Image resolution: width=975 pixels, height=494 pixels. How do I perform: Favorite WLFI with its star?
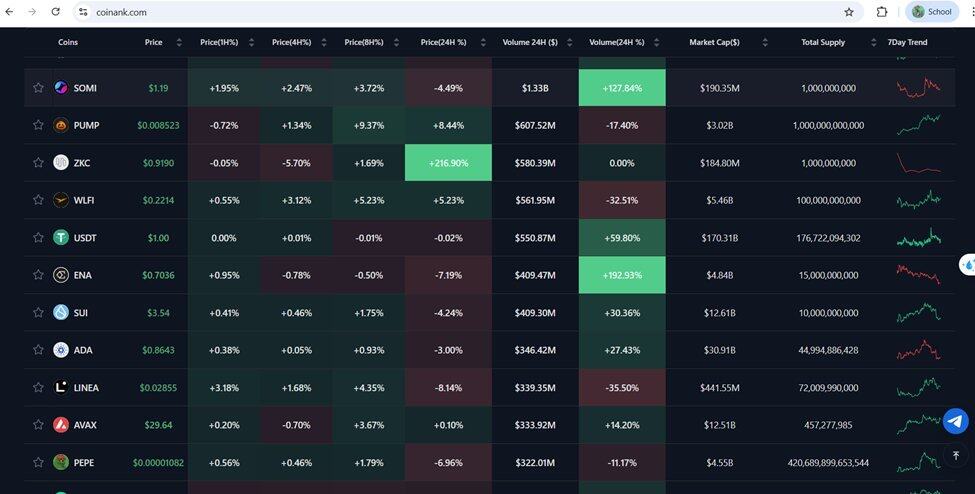(x=38, y=200)
